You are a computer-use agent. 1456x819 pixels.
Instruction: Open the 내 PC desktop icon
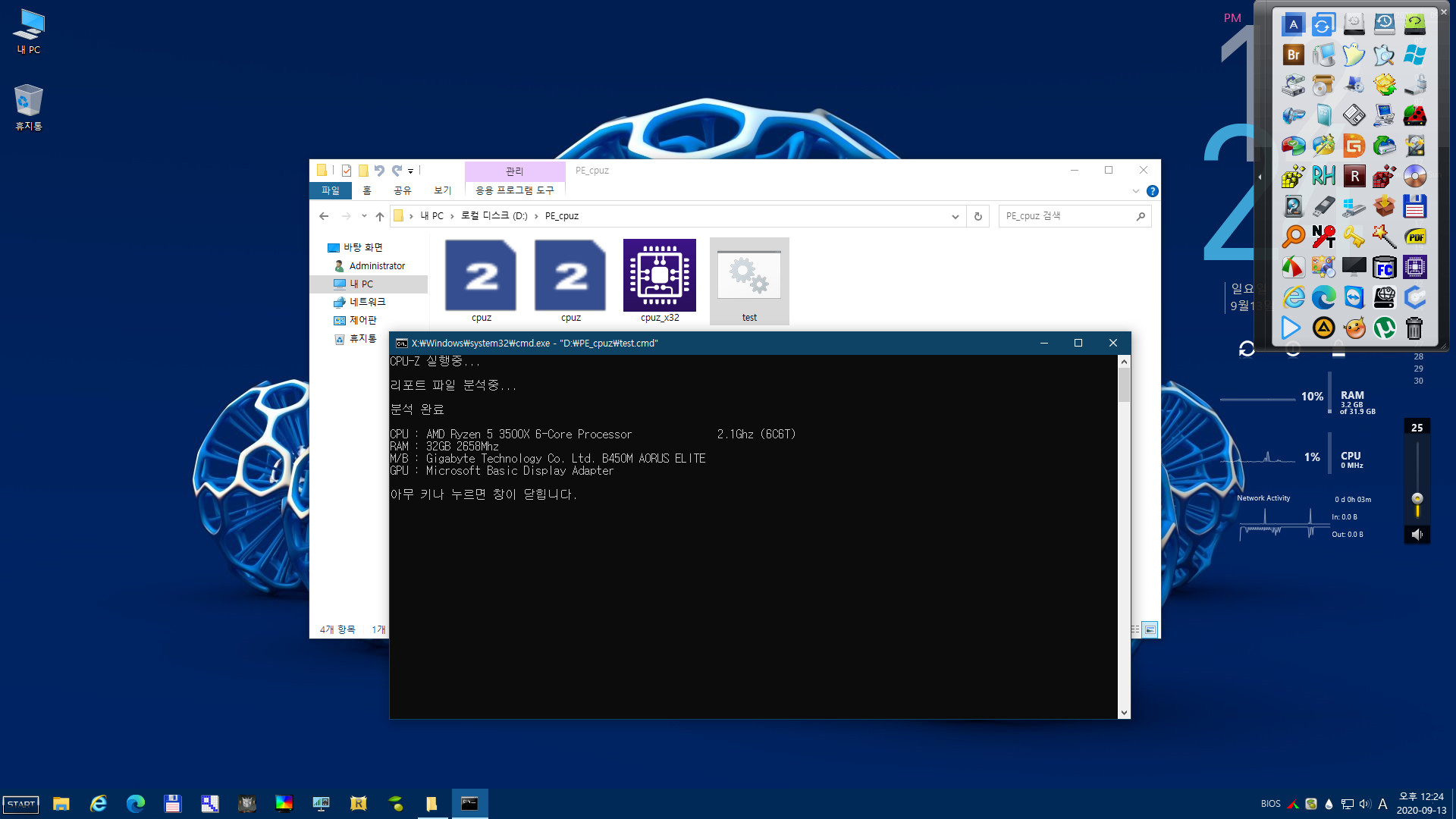(29, 32)
